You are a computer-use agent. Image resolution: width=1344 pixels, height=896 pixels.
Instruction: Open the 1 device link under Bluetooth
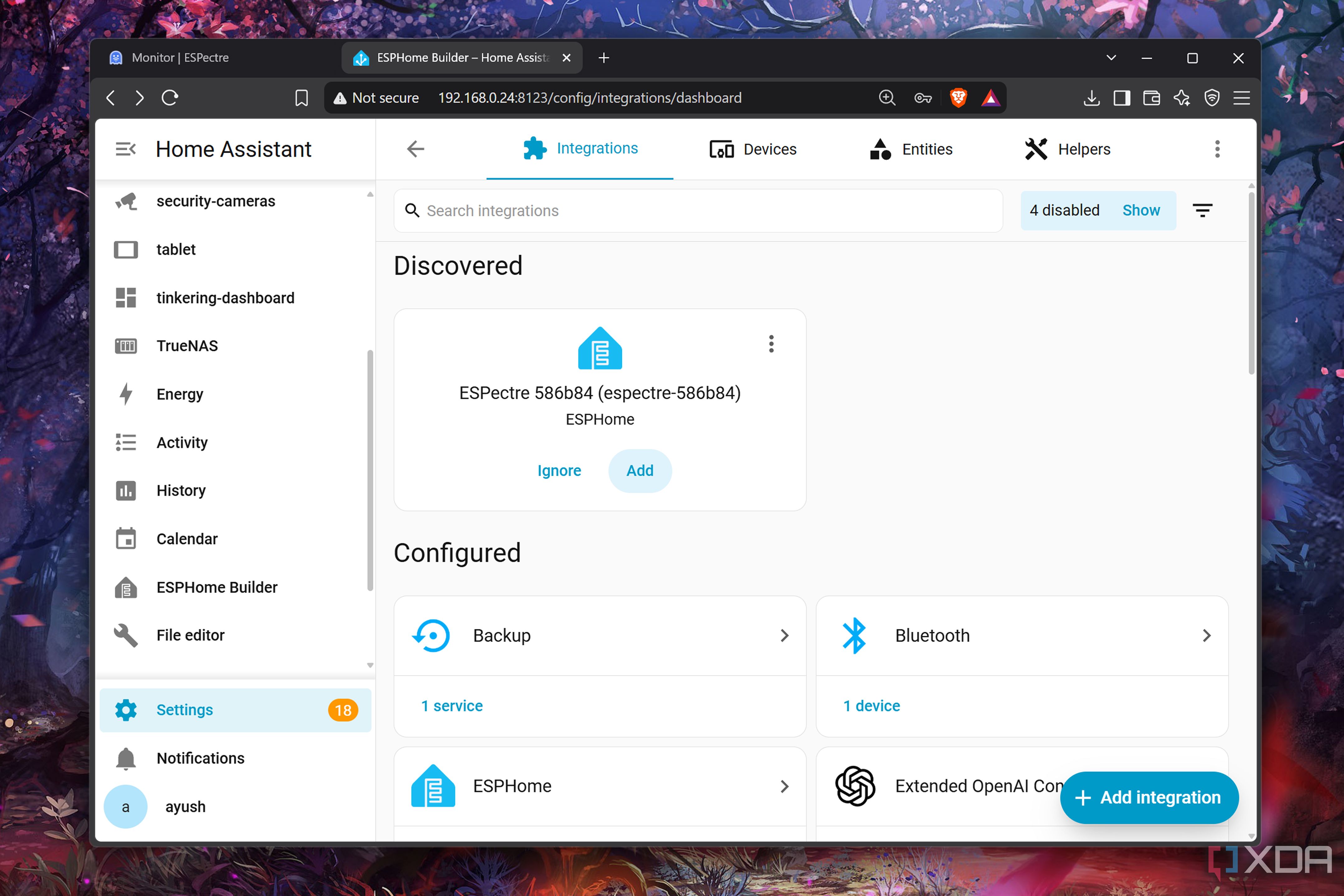pos(871,706)
